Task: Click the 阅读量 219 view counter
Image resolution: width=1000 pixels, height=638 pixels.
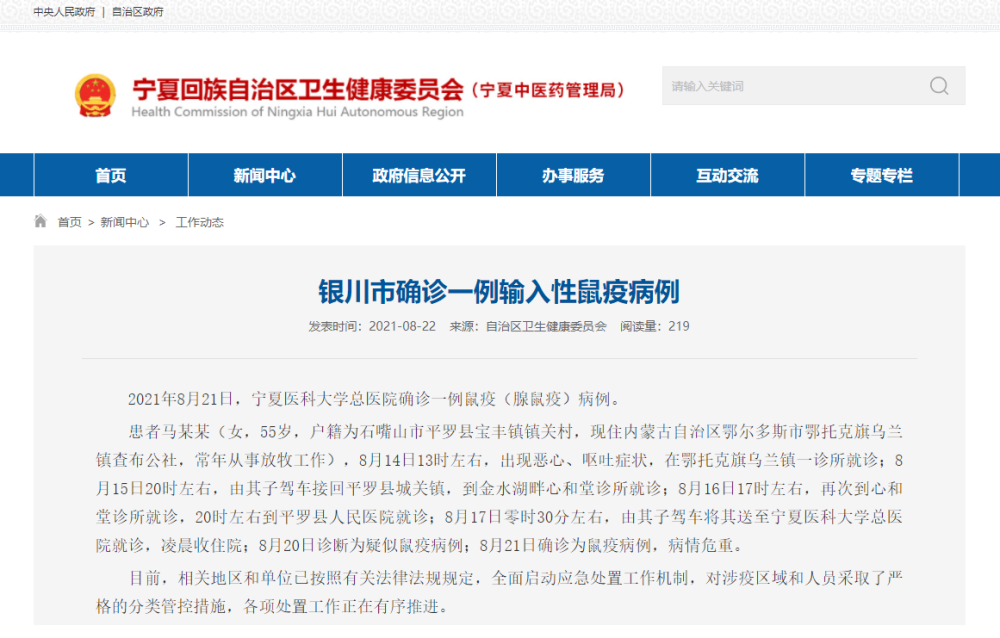Action: [655, 326]
